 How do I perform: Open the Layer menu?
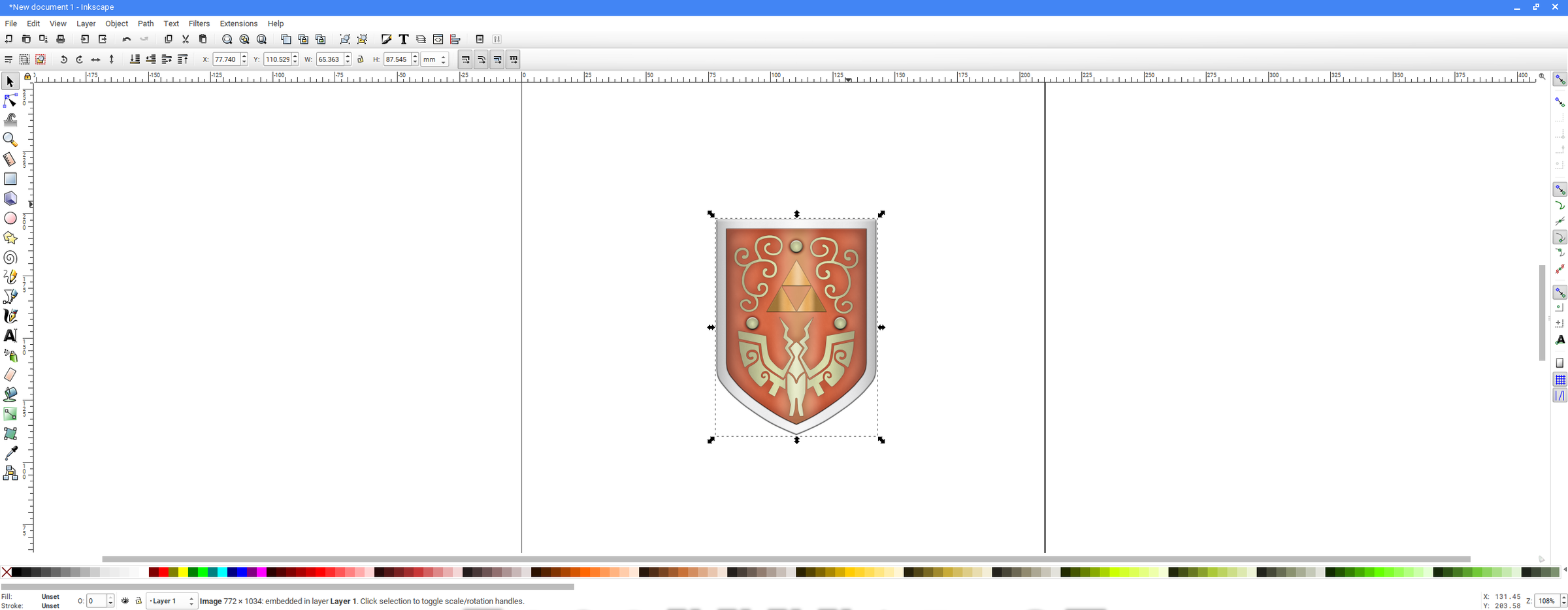pyautogui.click(x=86, y=24)
